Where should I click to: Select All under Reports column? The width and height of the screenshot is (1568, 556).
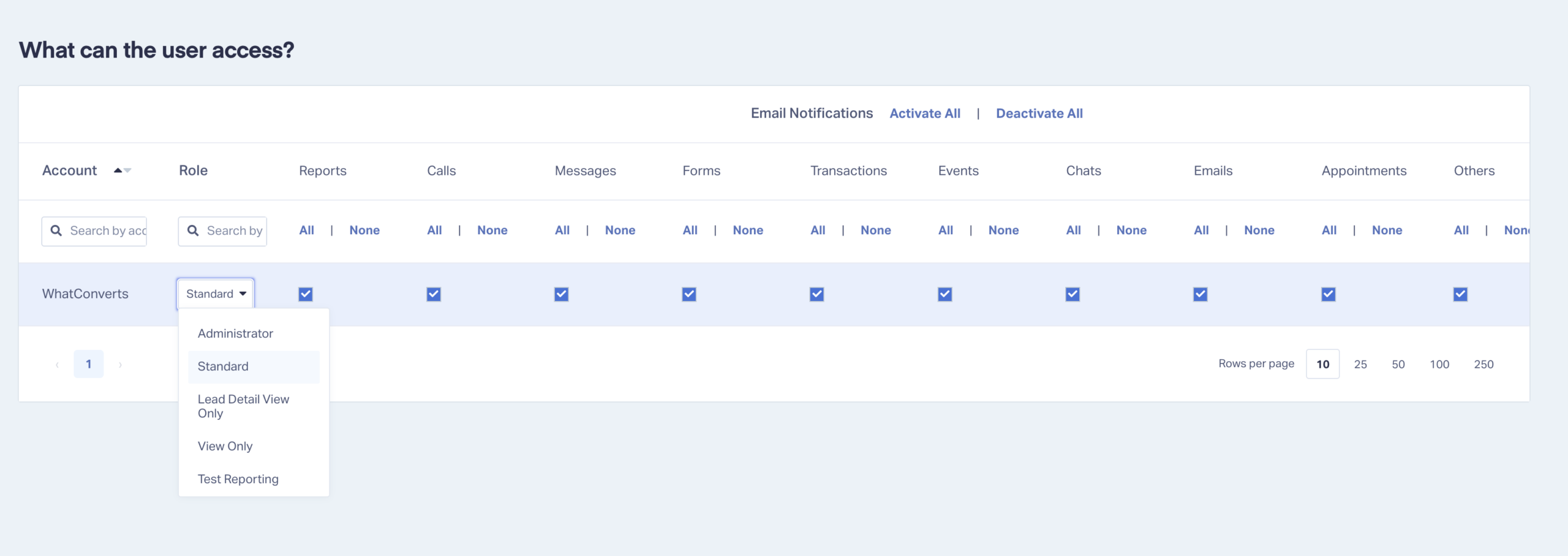coord(306,230)
